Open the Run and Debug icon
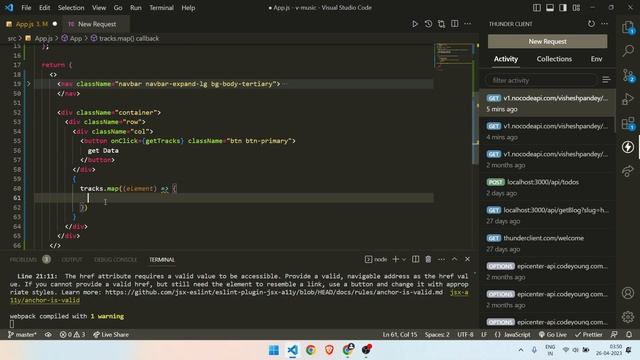Viewport: 640px width, 360px height. click(628, 99)
